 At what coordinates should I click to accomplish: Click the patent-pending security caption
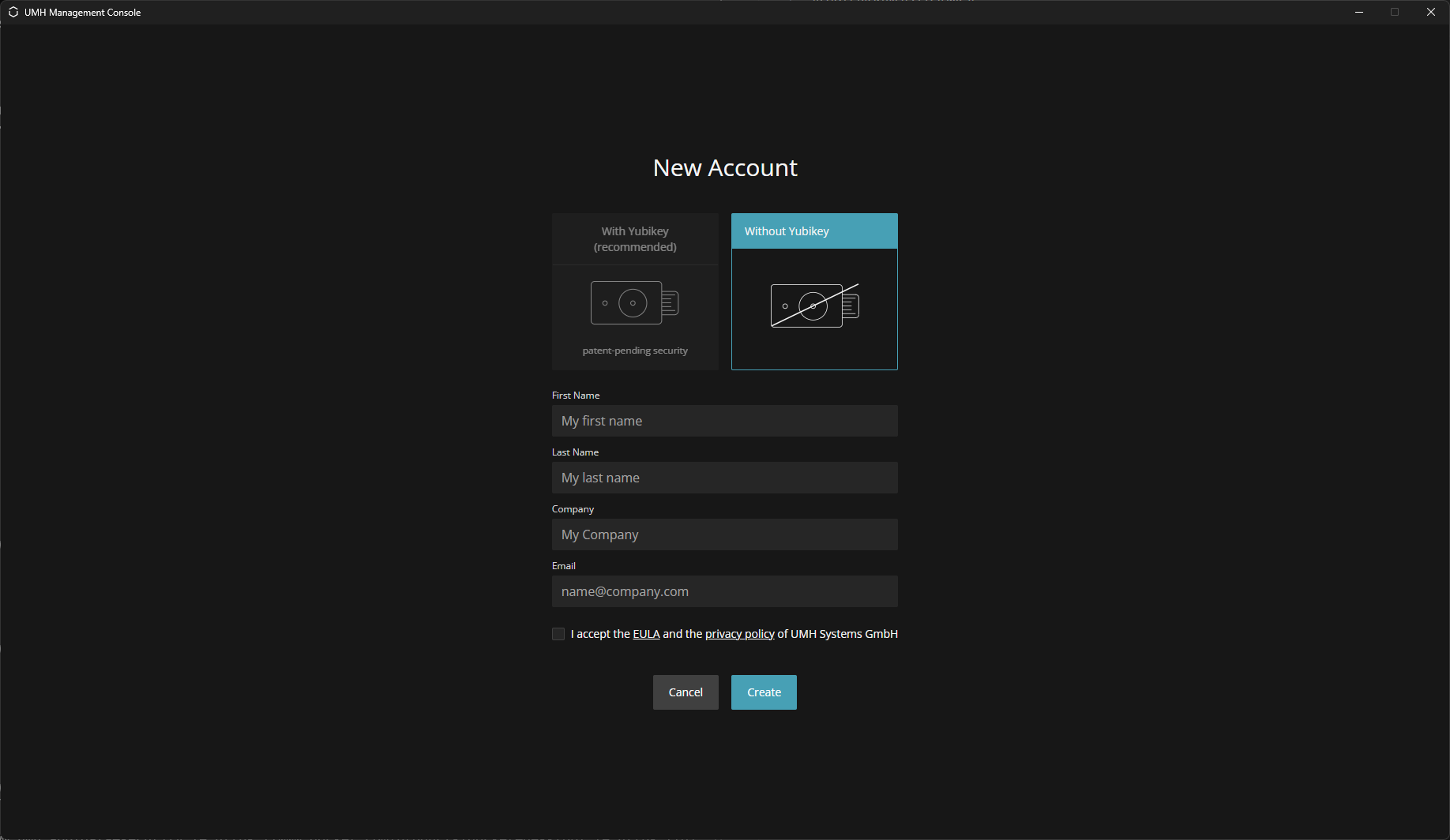[635, 351]
